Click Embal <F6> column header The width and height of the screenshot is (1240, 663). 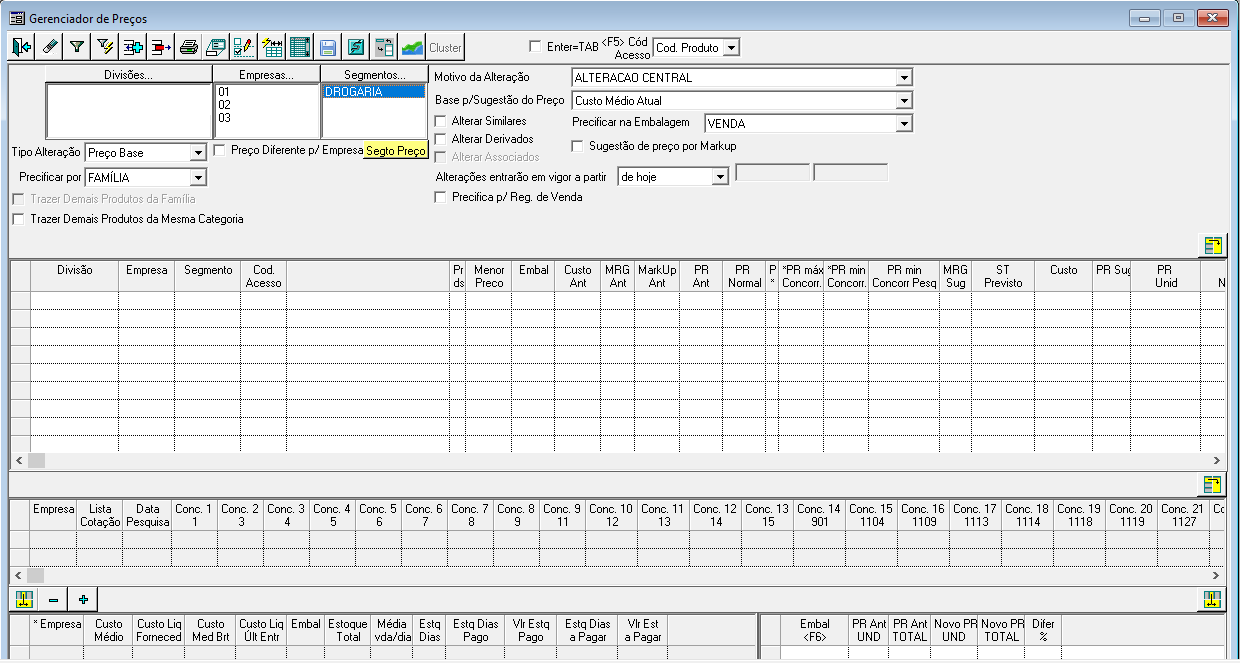(815, 630)
